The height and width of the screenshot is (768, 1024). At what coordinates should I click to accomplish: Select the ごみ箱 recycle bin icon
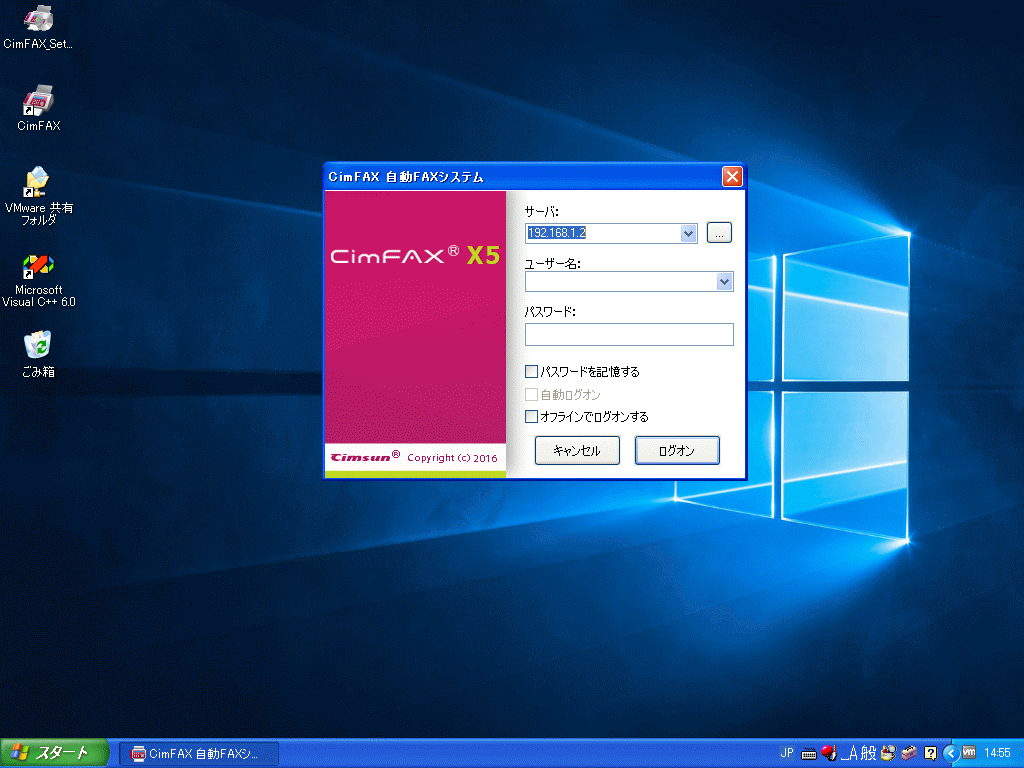point(38,355)
